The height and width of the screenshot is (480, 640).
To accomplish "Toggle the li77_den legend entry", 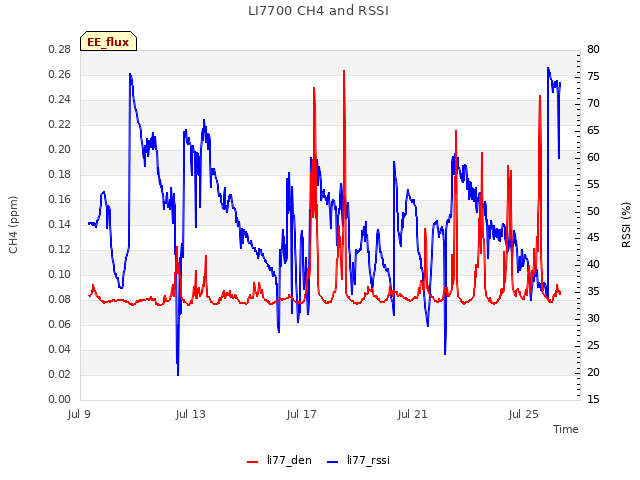I will point(279,460).
